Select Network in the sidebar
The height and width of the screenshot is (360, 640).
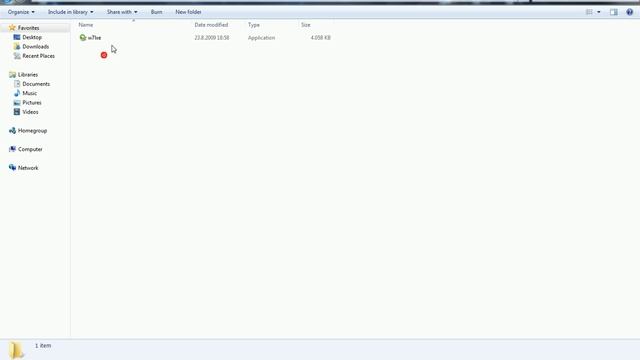28,168
